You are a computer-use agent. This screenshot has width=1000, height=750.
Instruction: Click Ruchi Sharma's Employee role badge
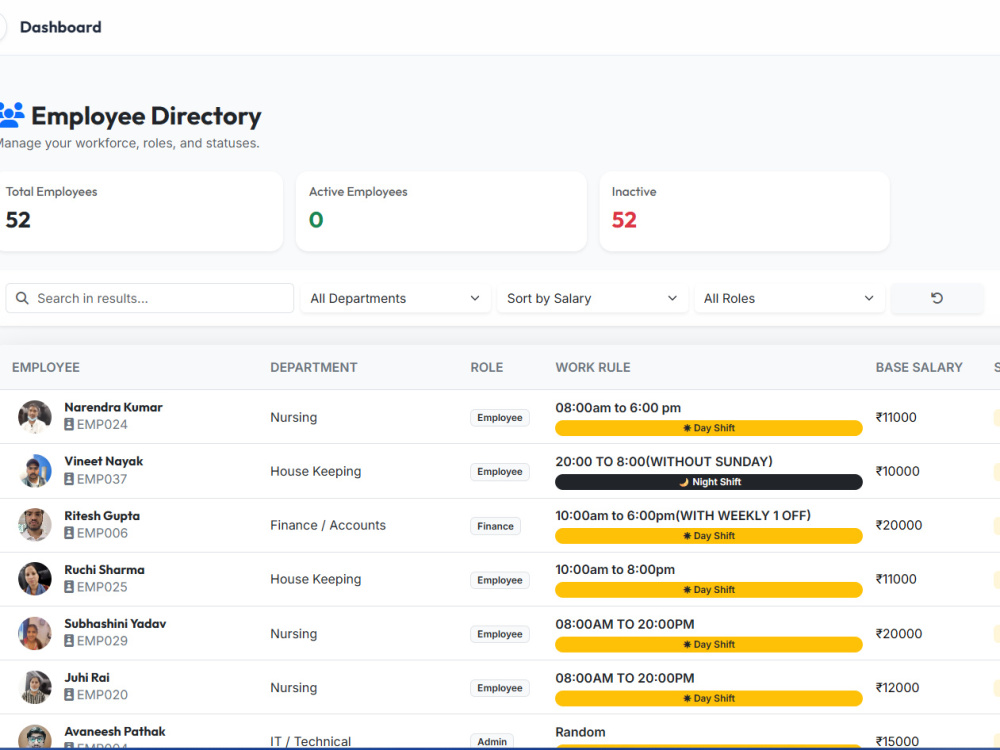coord(500,580)
